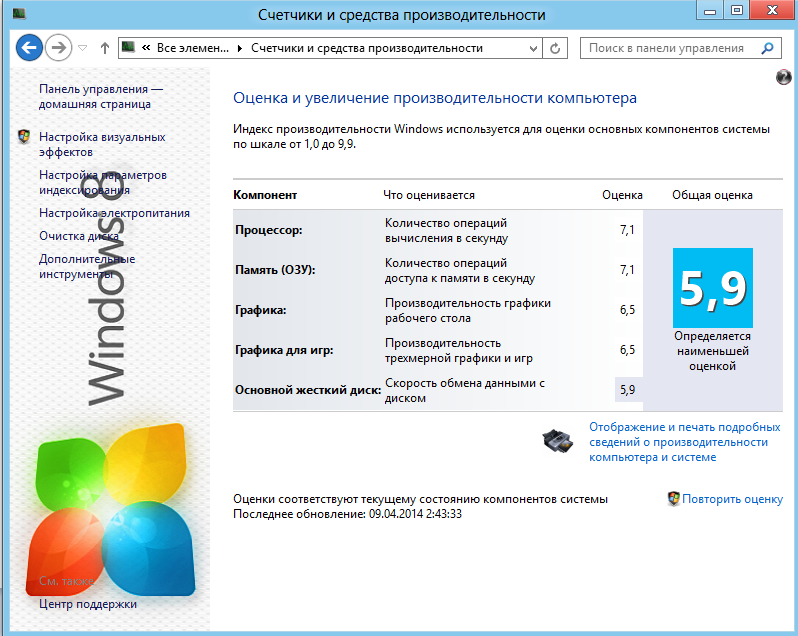798x636 pixels.
Task: Click the window system icon in title bar
Action: coord(20,13)
